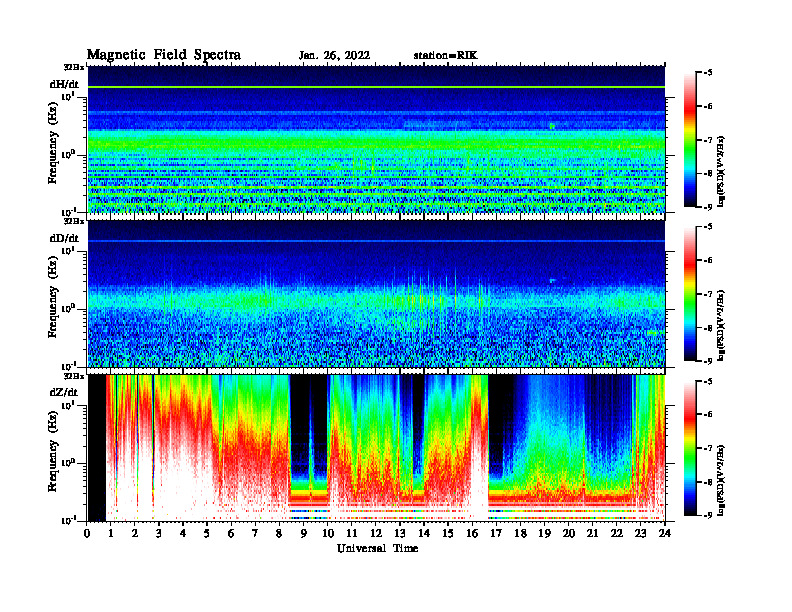Open the dZ/dt spectrogram plot
792x612 pixels.
click(x=376, y=447)
